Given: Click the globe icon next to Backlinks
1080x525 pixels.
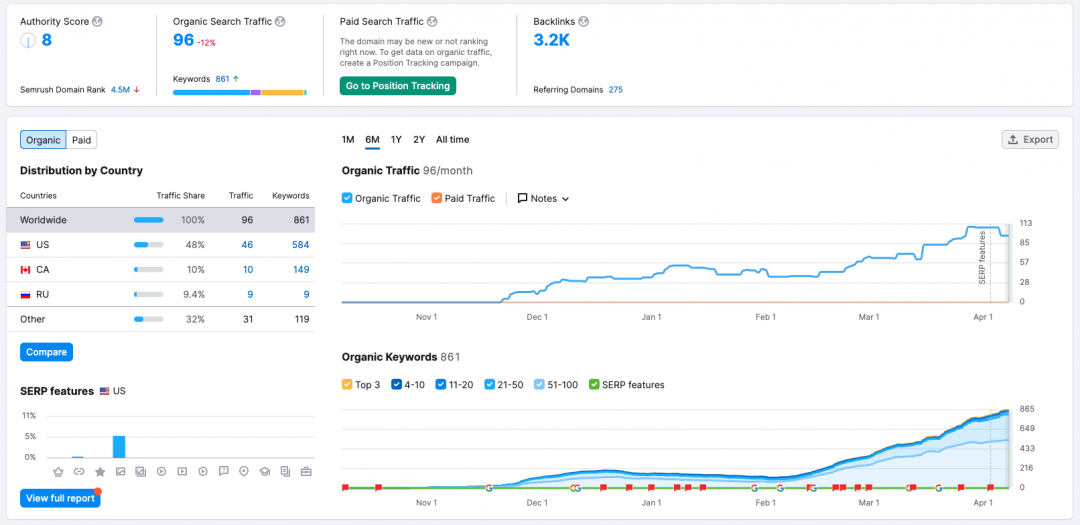Looking at the screenshot, I should [x=583, y=21].
